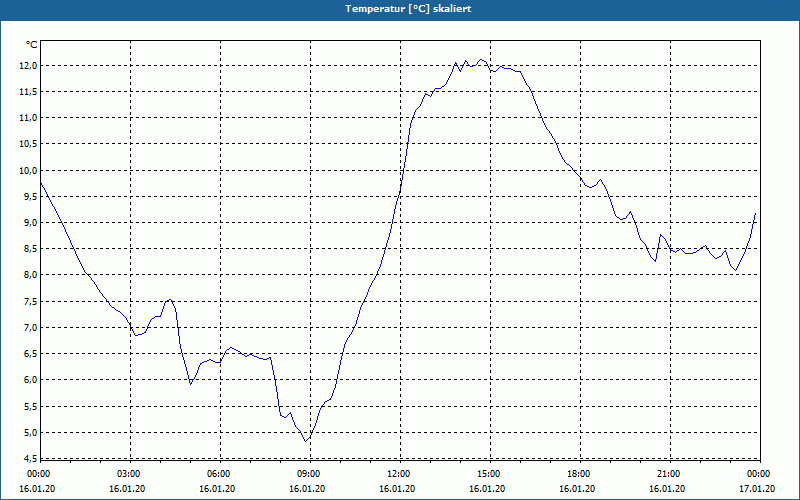Image resolution: width=800 pixels, height=500 pixels.
Task: Click the 9,0 y-axis value
Action: [x=31, y=222]
